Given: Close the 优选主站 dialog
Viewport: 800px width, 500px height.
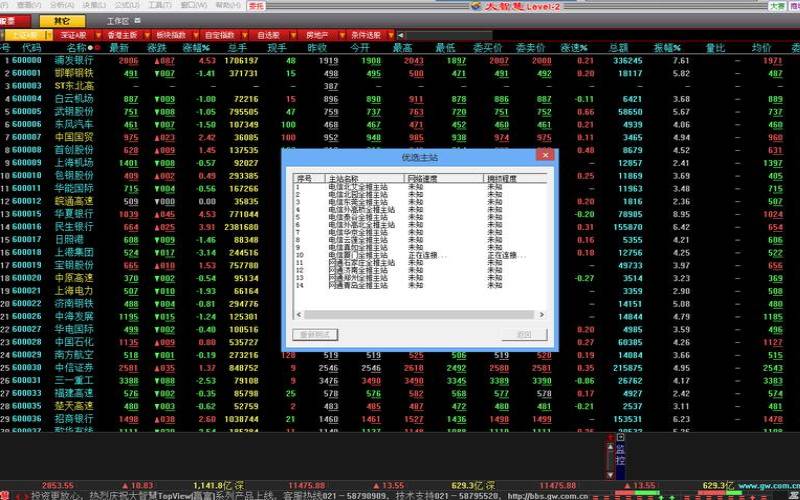Looking at the screenshot, I should [543, 155].
